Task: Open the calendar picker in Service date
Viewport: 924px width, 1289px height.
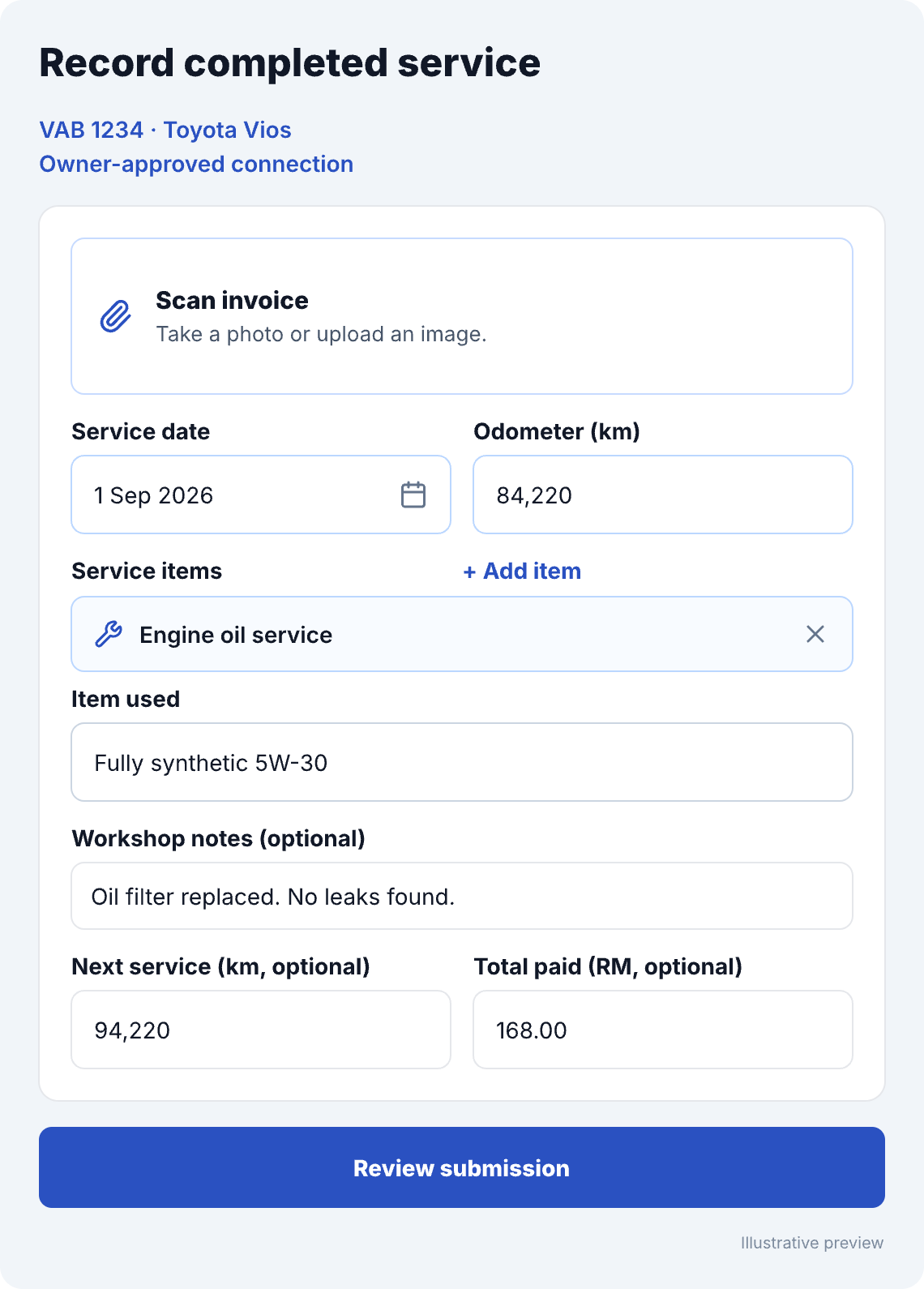Action: click(x=413, y=495)
